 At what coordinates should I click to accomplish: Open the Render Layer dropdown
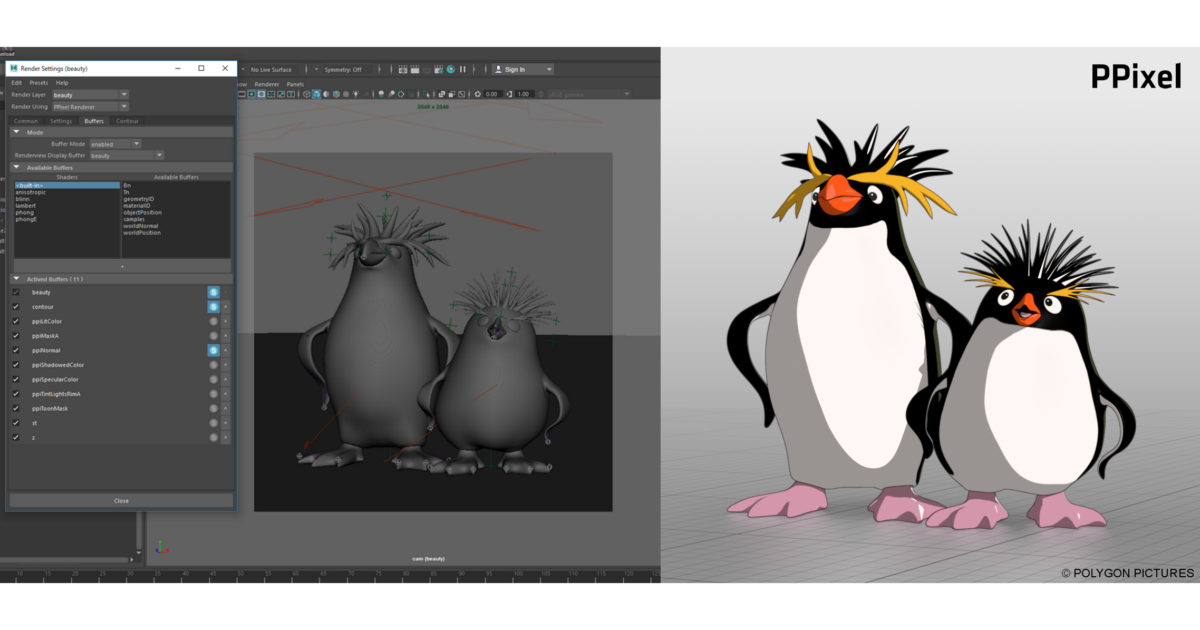click(x=90, y=95)
